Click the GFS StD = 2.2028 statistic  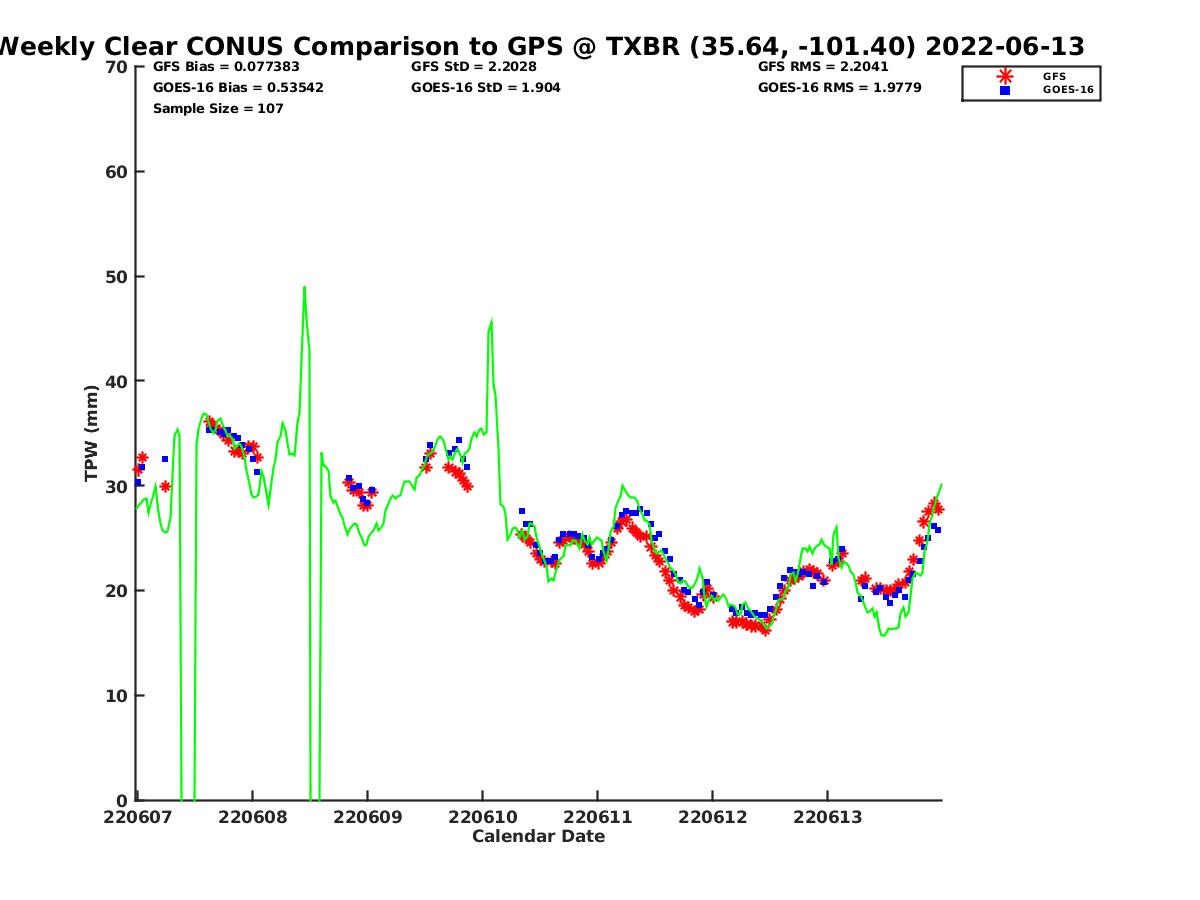[x=474, y=67]
